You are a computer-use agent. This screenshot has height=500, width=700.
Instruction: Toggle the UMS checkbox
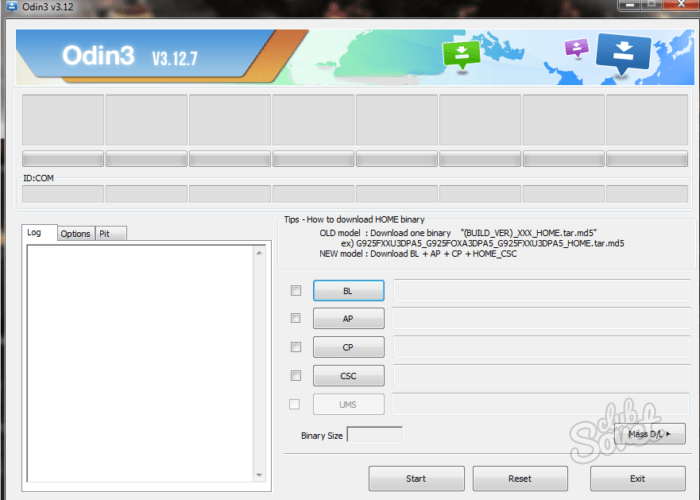pos(294,404)
